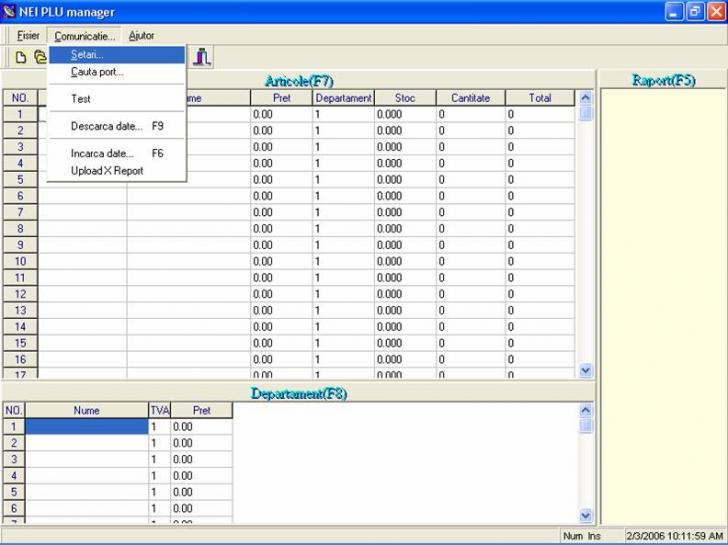
Task: Open the Fisier menu
Action: 28,35
